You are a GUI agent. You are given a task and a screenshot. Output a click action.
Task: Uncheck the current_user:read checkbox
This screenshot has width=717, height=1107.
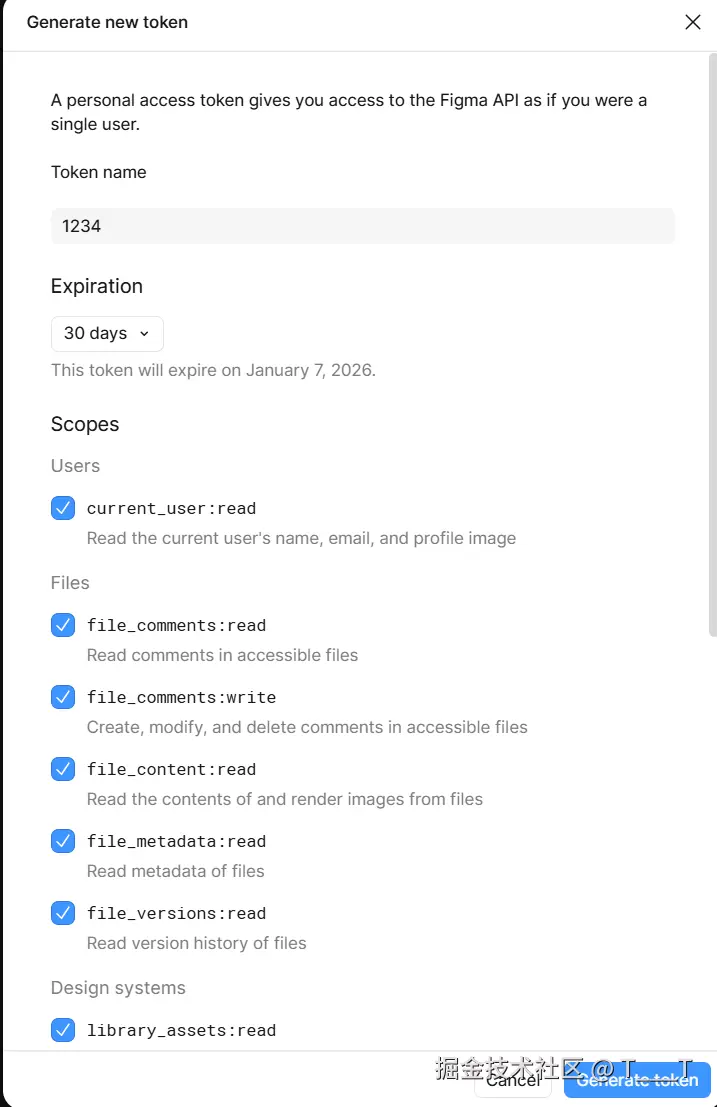tap(63, 508)
